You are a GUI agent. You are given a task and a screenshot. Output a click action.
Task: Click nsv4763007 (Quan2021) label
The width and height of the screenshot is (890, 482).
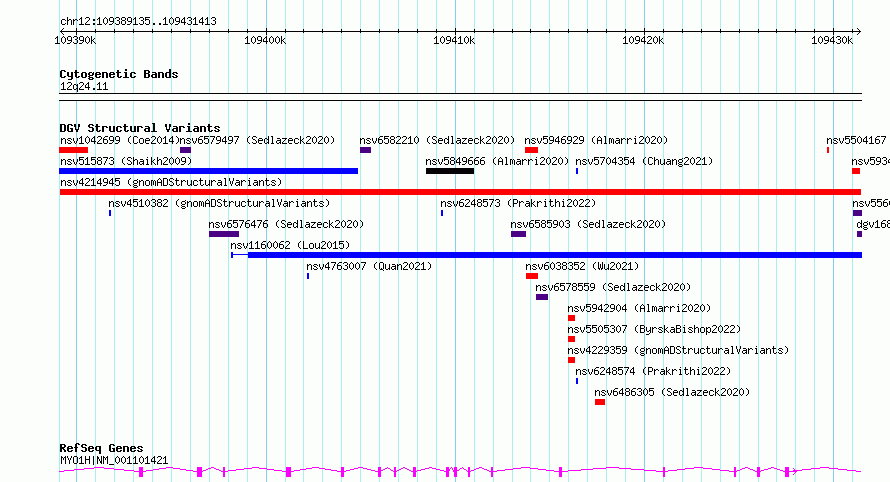click(369, 266)
